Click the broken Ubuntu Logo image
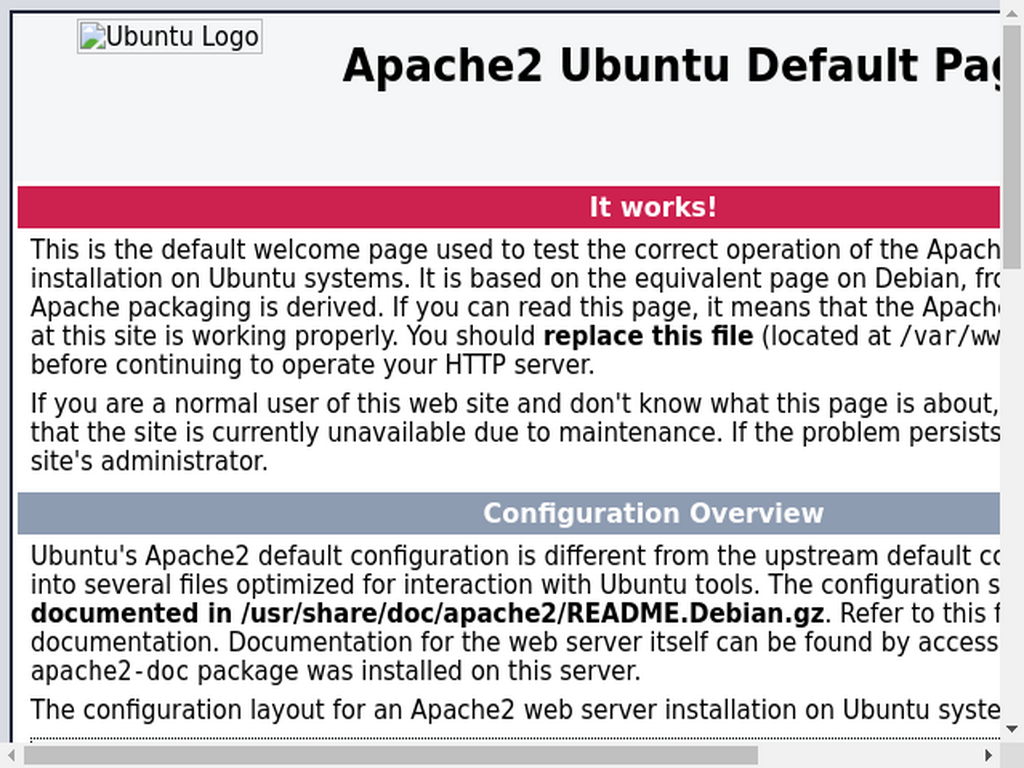This screenshot has width=1024, height=768. point(170,37)
